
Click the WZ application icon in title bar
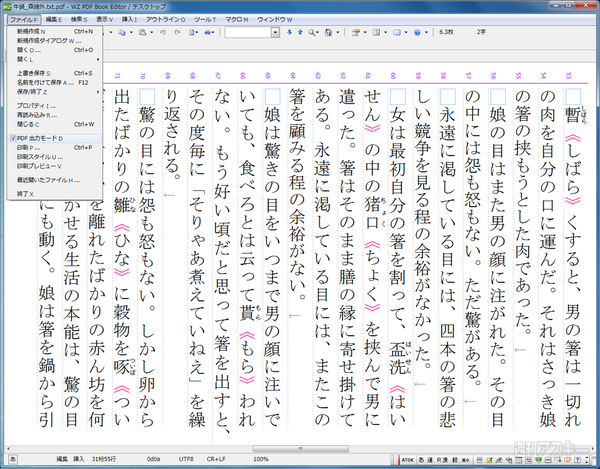pos(7,7)
